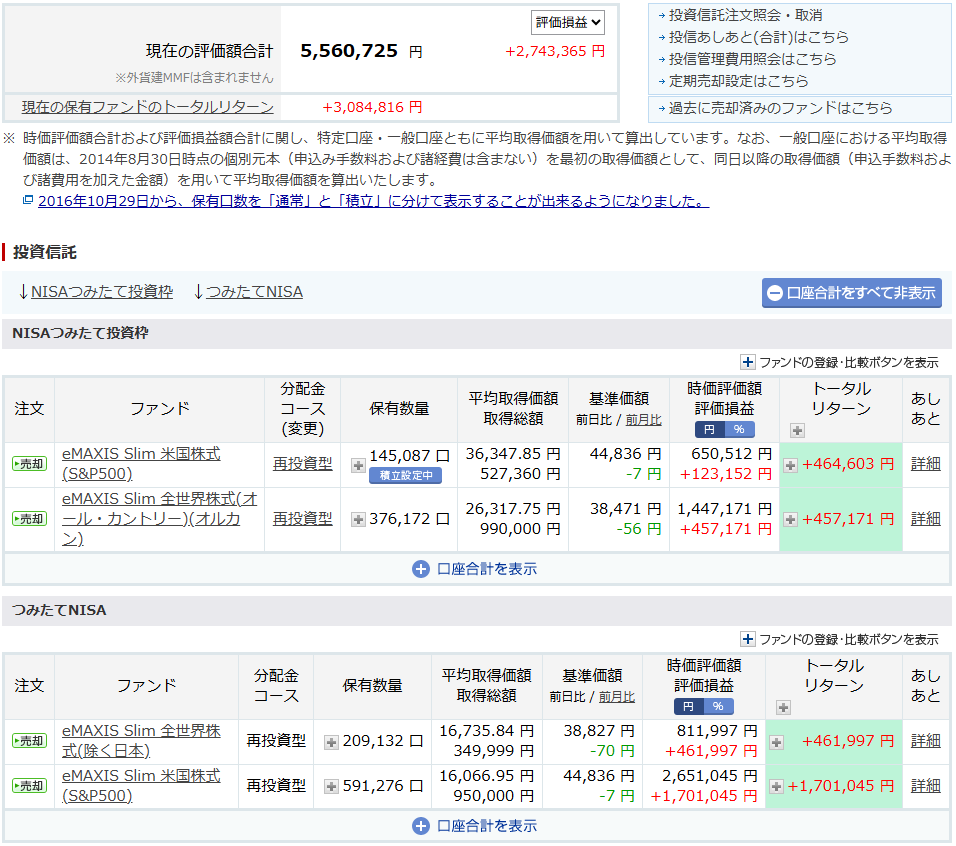This screenshot has height=846, width=956.
Task: Expand total return plus beside +1,701,045 円 in last column
Action: click(776, 786)
